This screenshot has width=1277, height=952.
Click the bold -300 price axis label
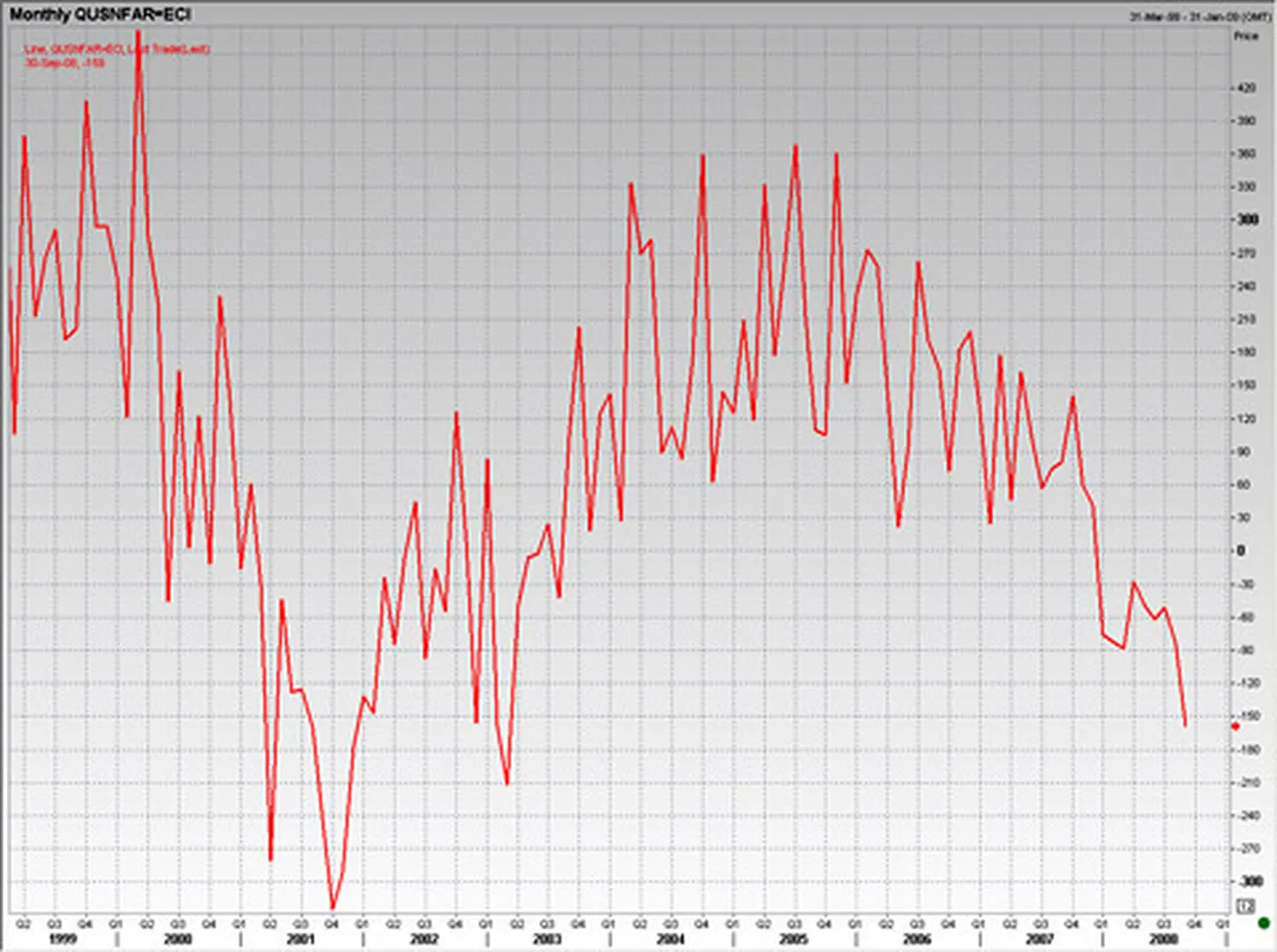[1250, 881]
